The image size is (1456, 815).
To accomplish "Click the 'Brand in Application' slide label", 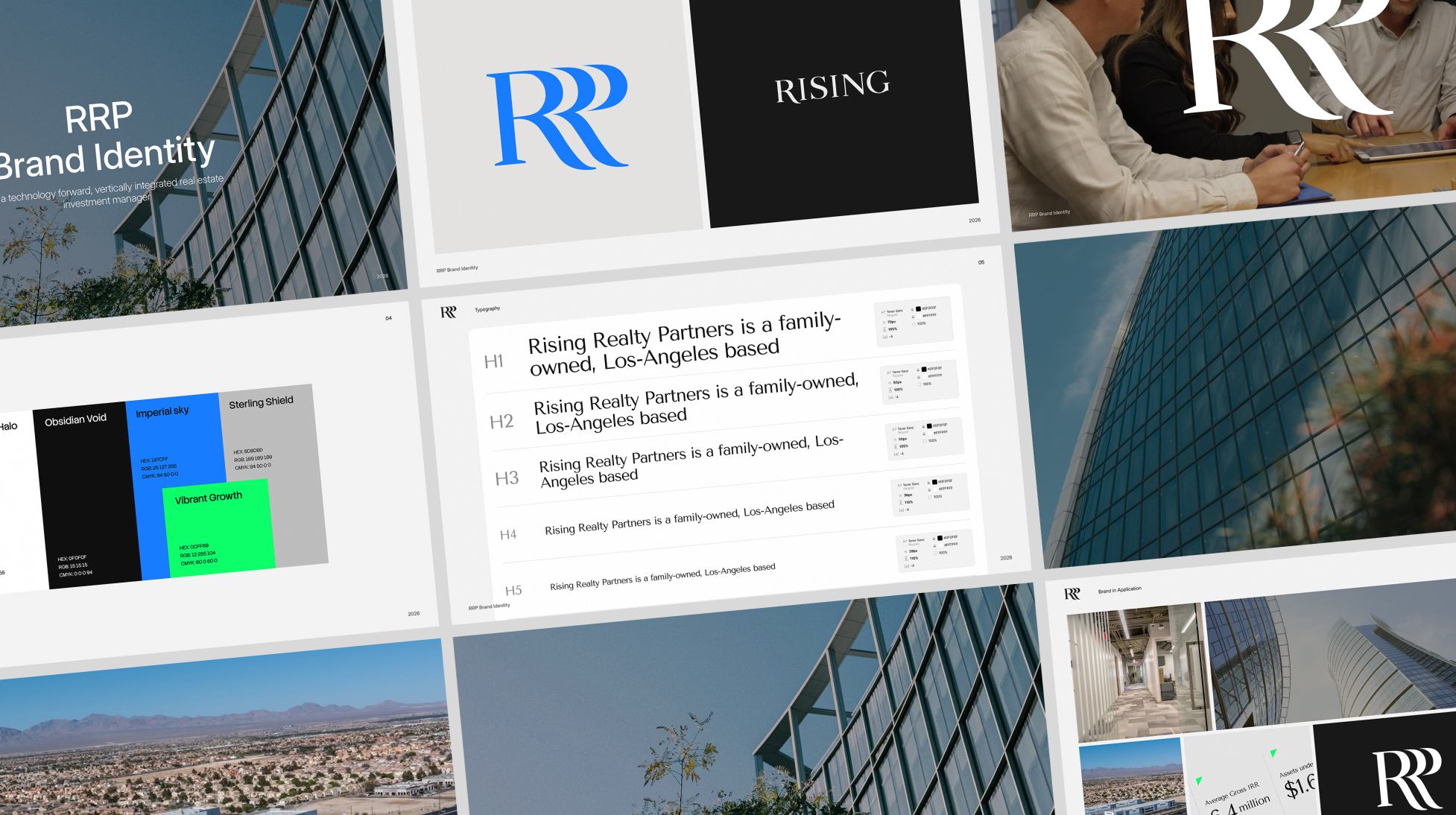I will click(x=1119, y=590).
